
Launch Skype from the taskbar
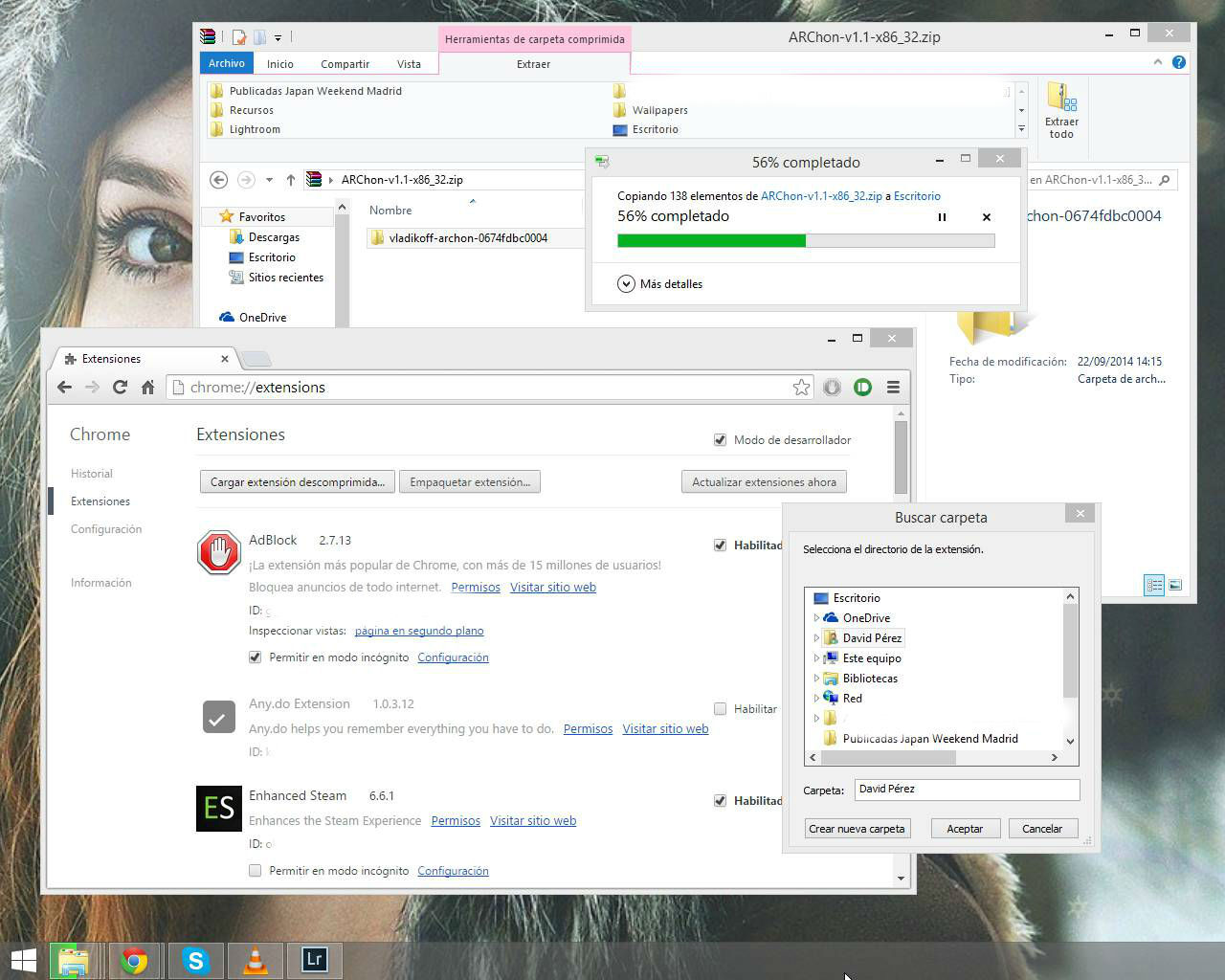point(196,960)
